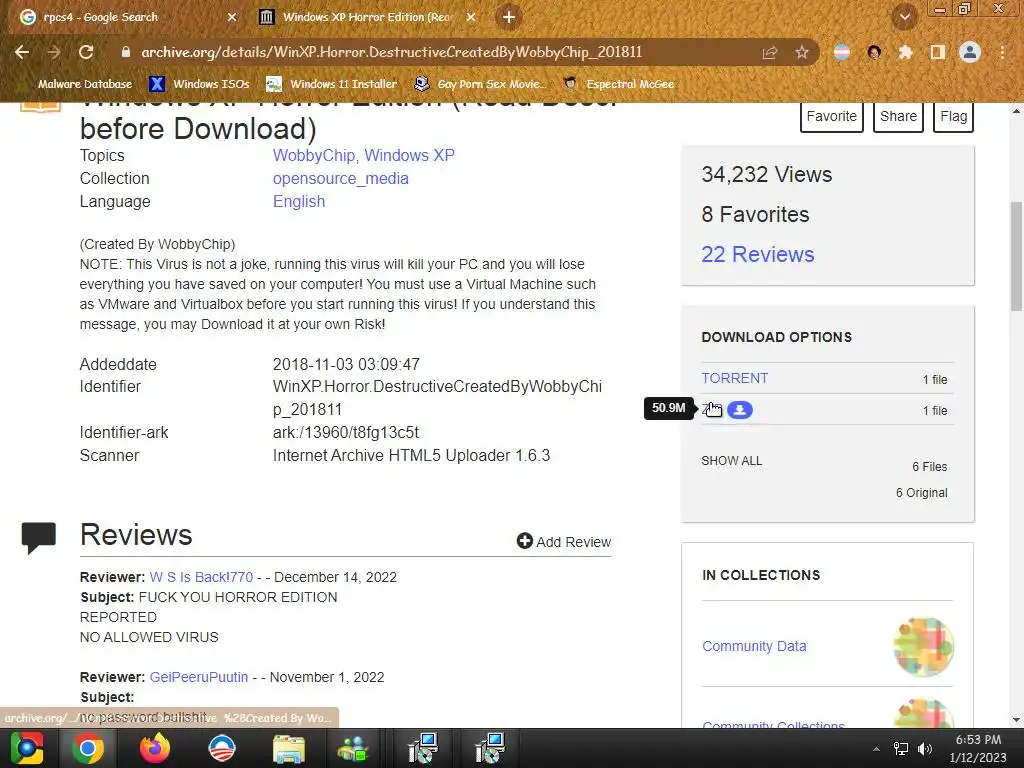This screenshot has height=768, width=1024.
Task: Go forward with the browser forward arrow
Action: pyautogui.click(x=54, y=52)
